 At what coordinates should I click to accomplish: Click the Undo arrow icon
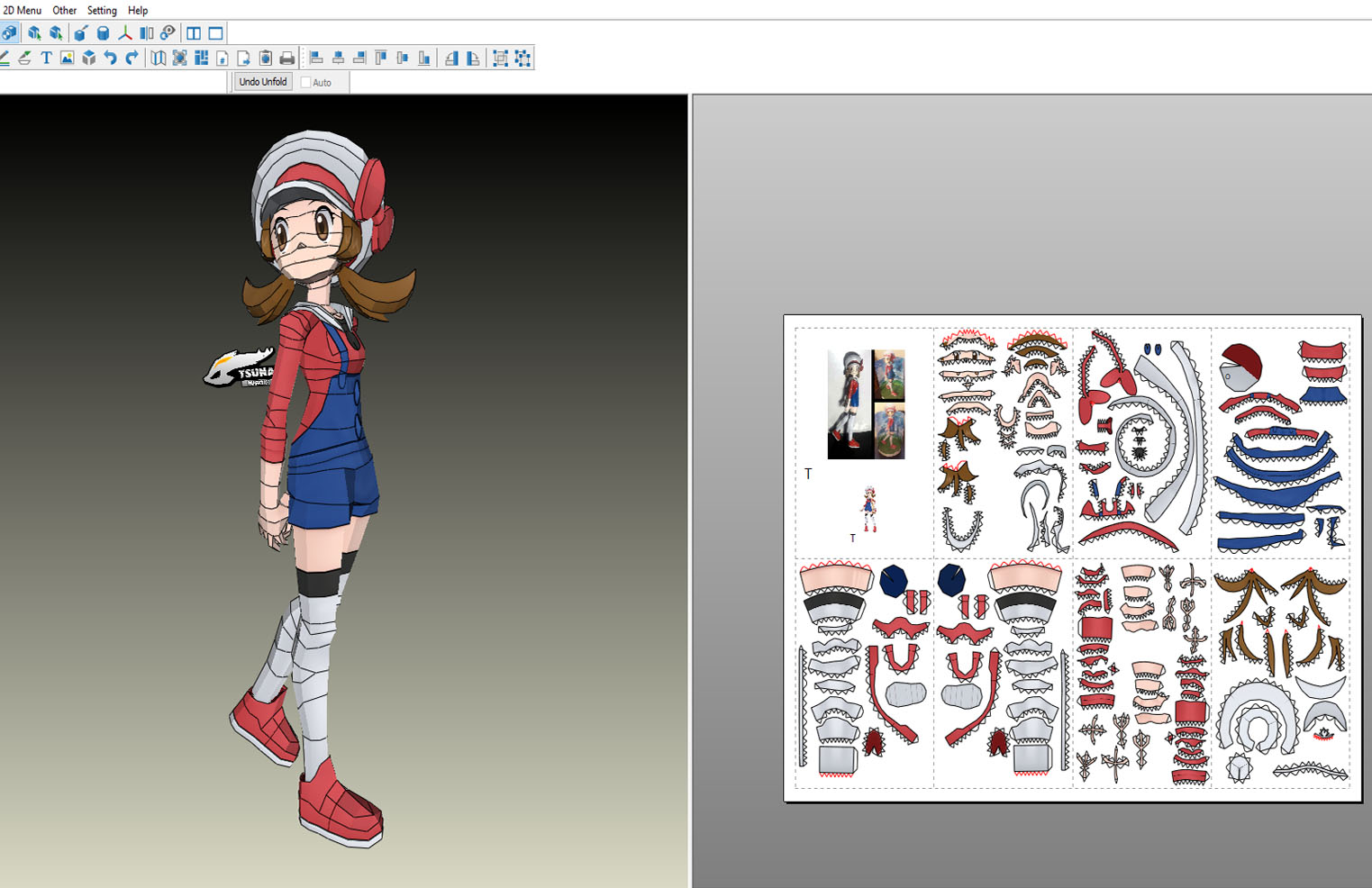click(112, 57)
